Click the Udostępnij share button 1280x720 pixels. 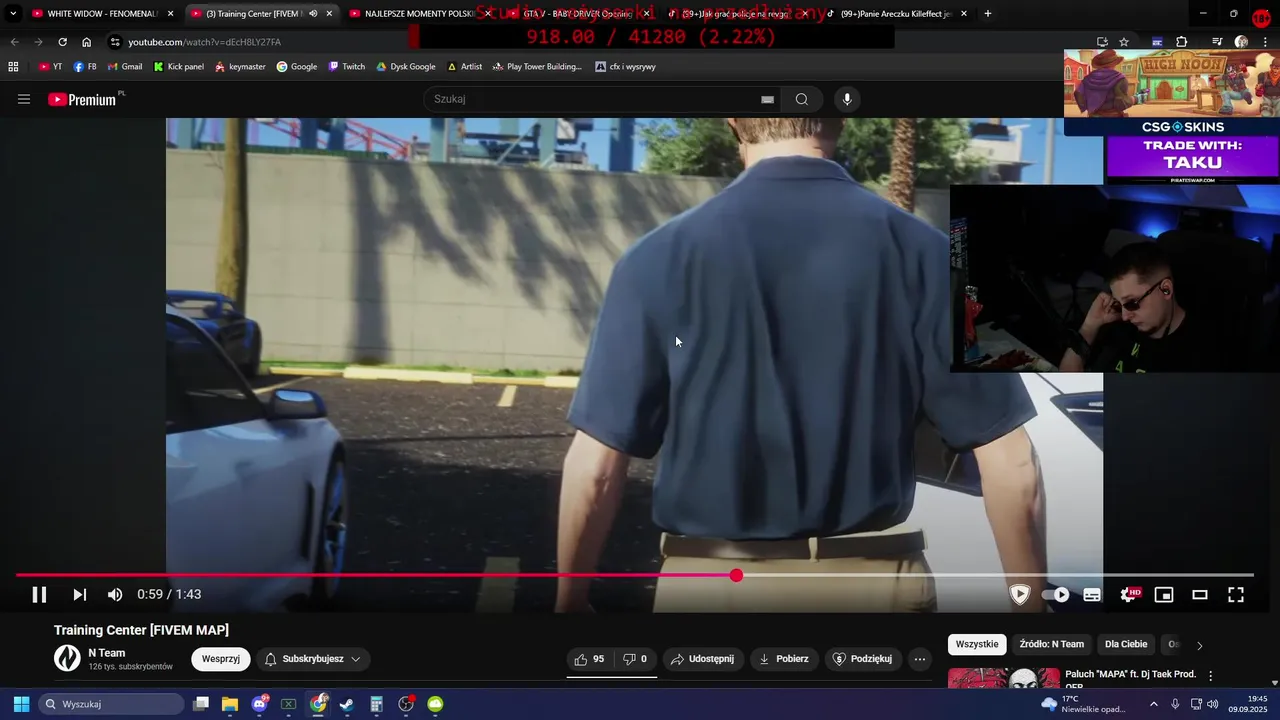tap(702, 659)
